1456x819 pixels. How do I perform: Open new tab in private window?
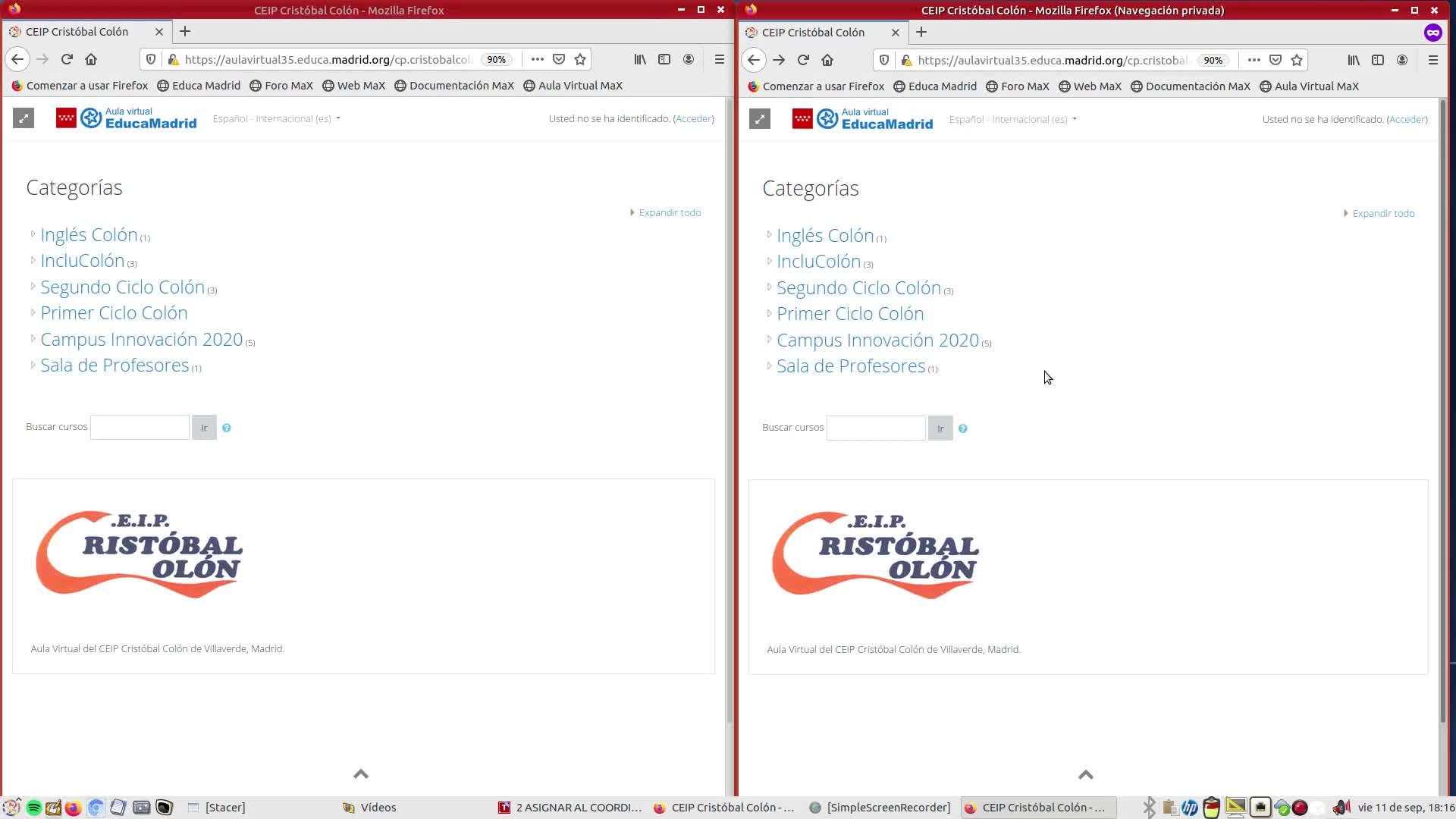point(921,32)
